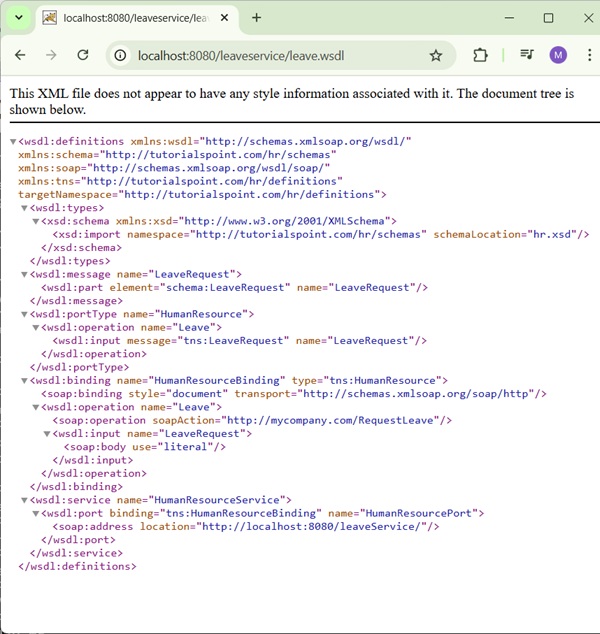This screenshot has width=600, height=634.
Task: Open Chrome's three-dot menu
Action: point(589,55)
